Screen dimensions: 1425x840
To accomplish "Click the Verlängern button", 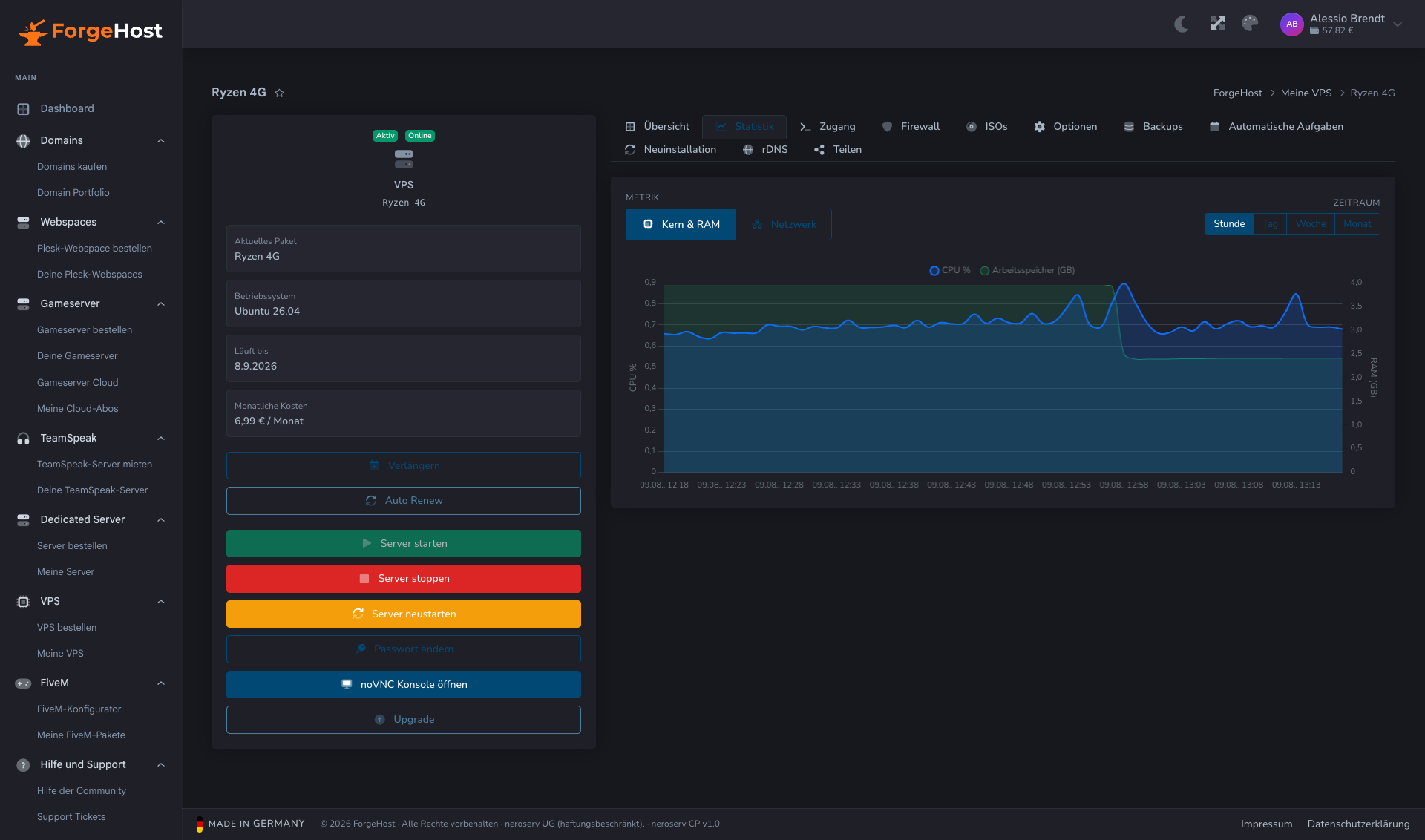I will [404, 465].
